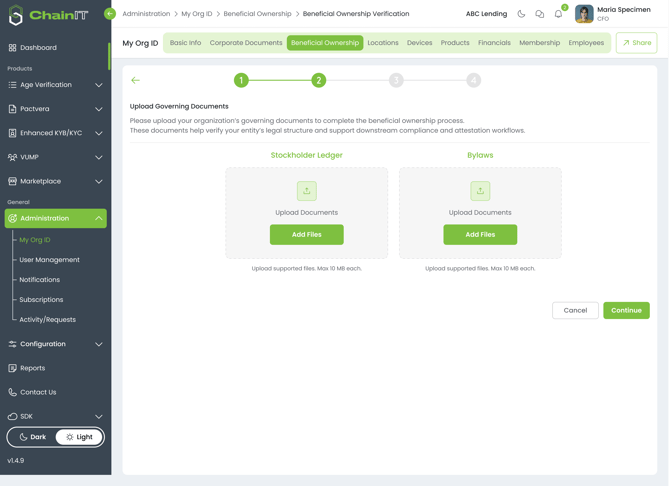The width and height of the screenshot is (670, 486).
Task: Open the Financials tab
Action: pos(494,43)
